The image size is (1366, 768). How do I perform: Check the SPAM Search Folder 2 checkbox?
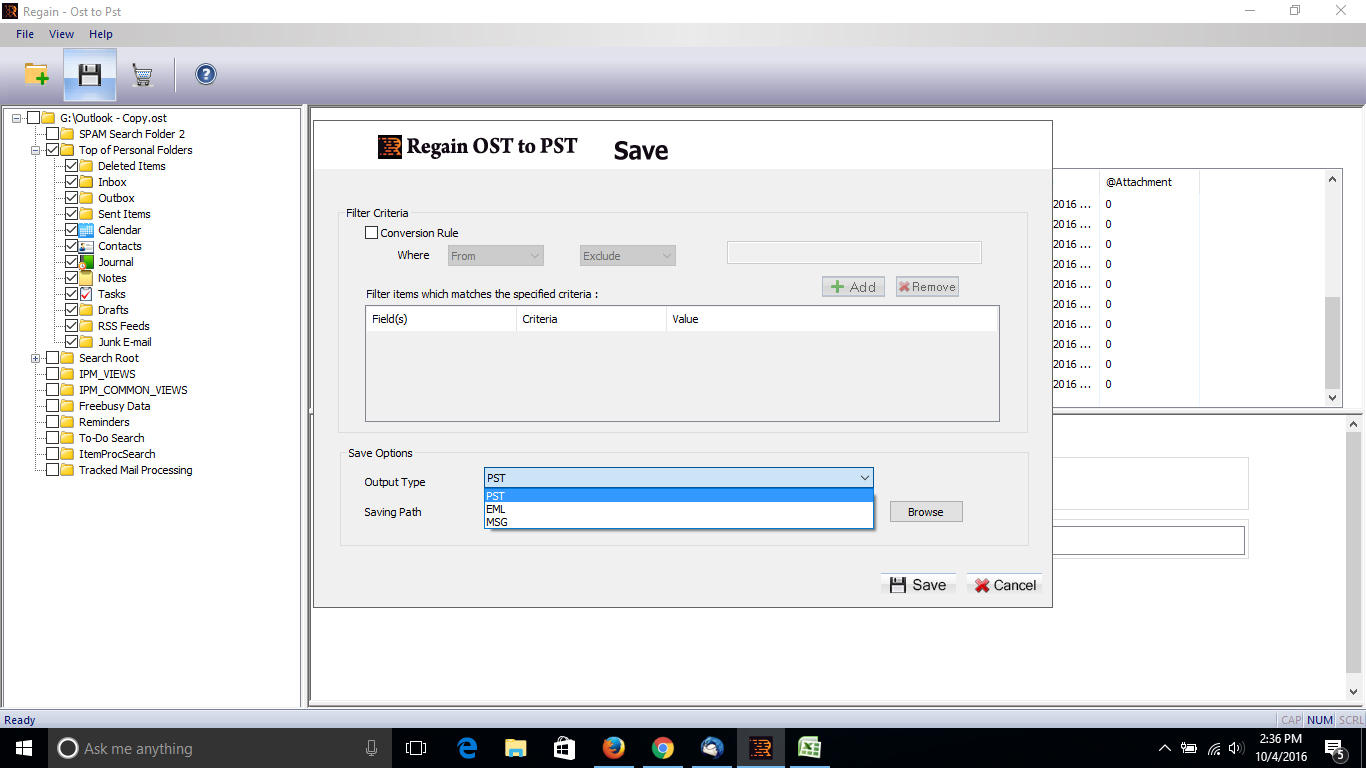click(x=53, y=134)
